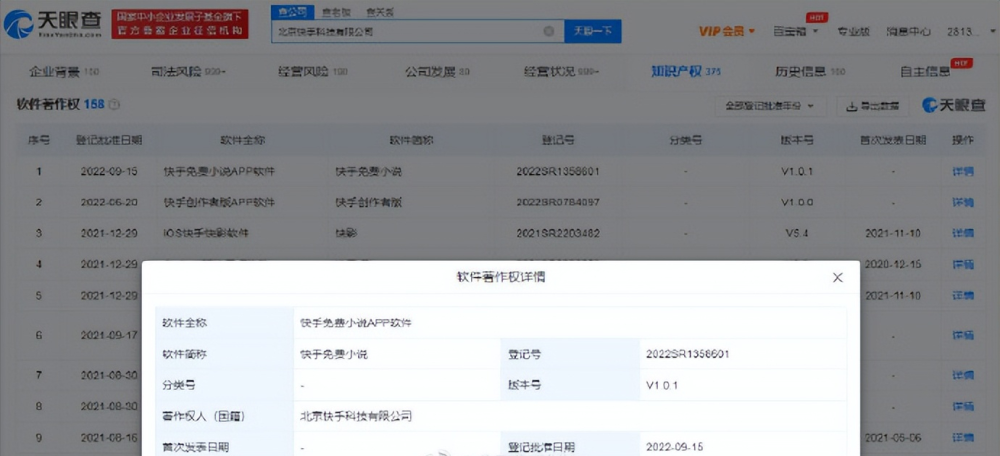Open 详情 for row 3 IOS快手快影软件
The height and width of the screenshot is (456, 1000).
tap(962, 233)
